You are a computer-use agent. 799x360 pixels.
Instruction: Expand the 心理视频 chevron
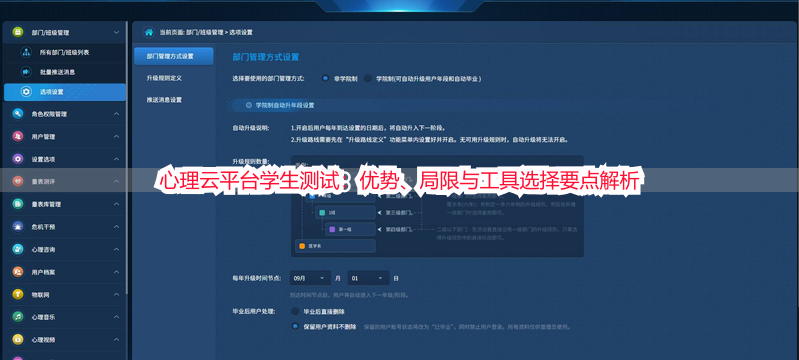tap(116, 339)
